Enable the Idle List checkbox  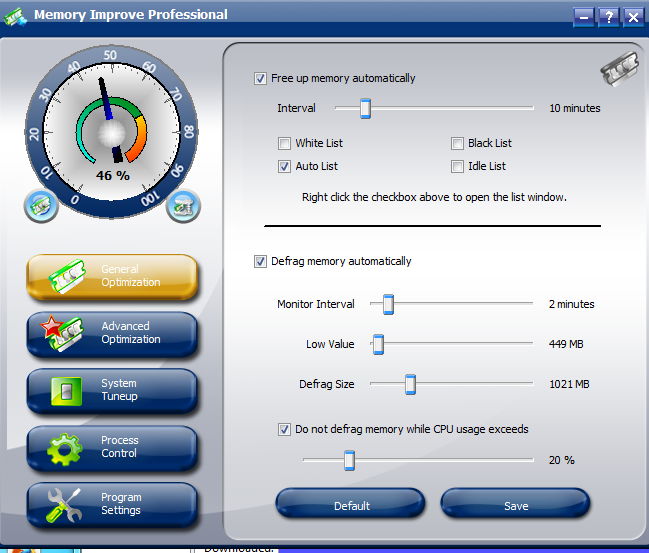tap(457, 166)
